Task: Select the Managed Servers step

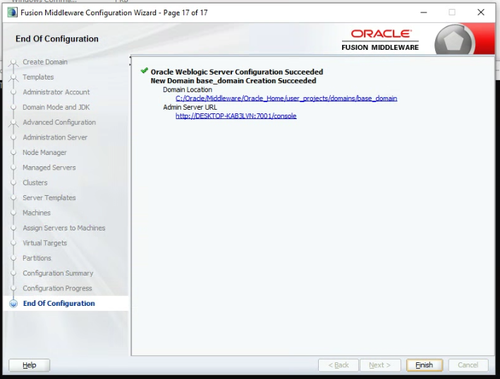Action: [49, 167]
